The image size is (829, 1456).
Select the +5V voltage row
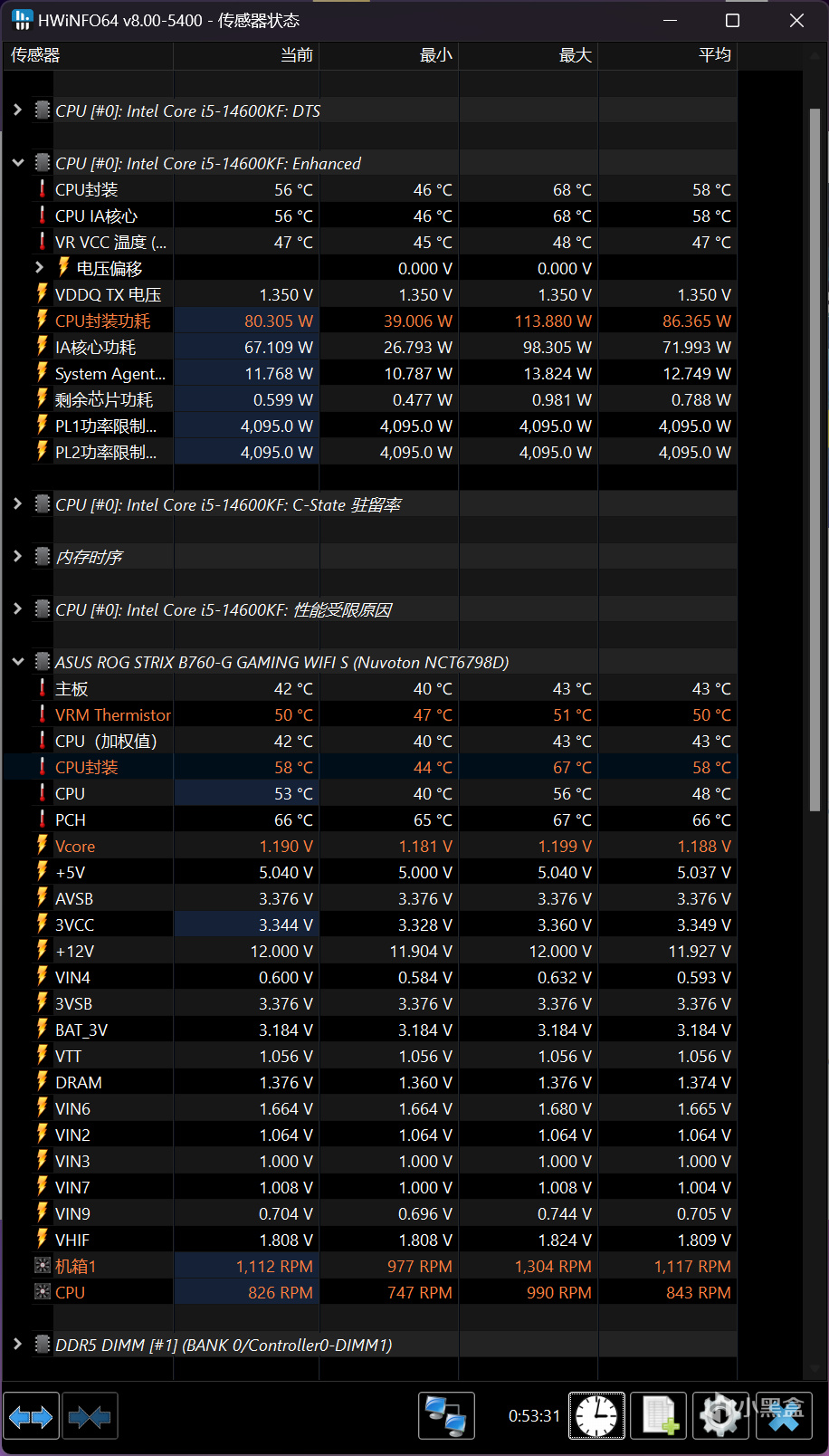pos(370,872)
